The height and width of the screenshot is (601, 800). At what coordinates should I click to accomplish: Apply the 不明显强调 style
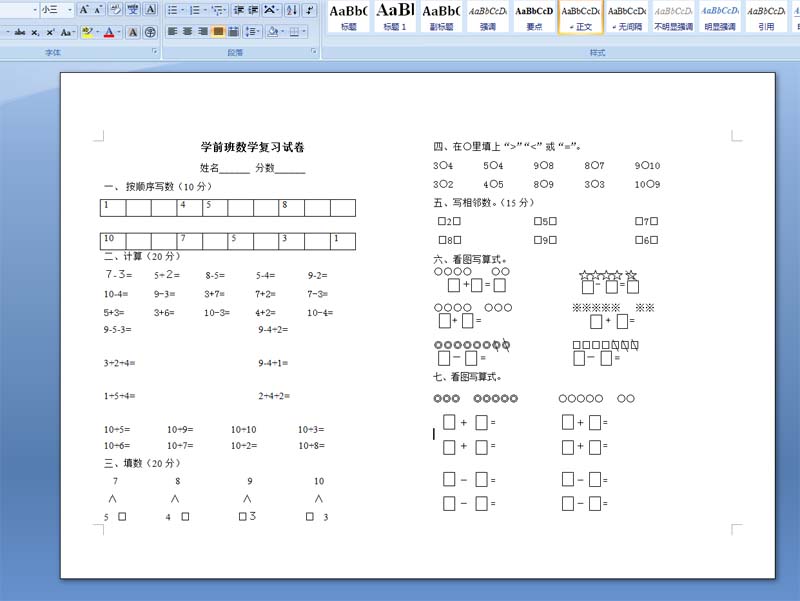(x=673, y=17)
